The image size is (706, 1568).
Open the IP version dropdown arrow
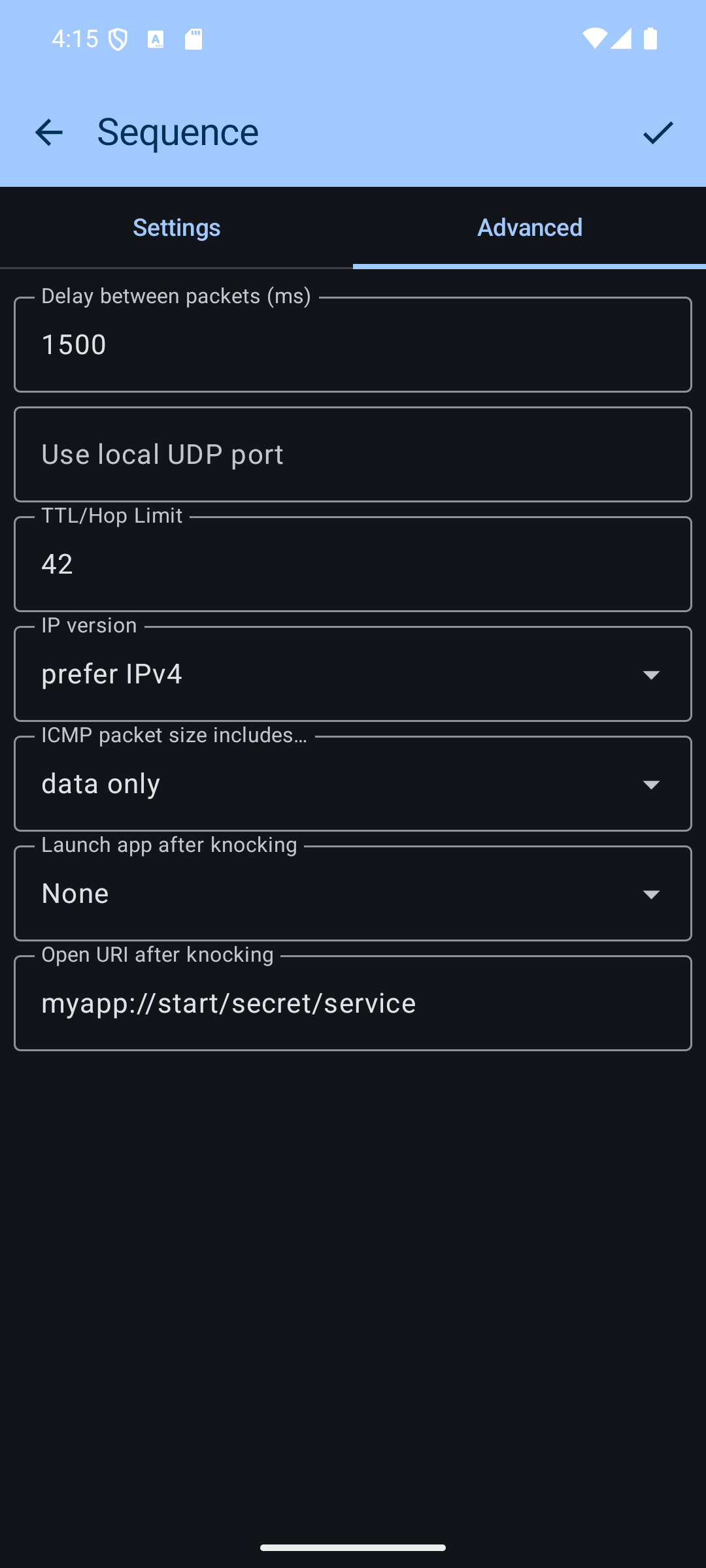(x=651, y=674)
